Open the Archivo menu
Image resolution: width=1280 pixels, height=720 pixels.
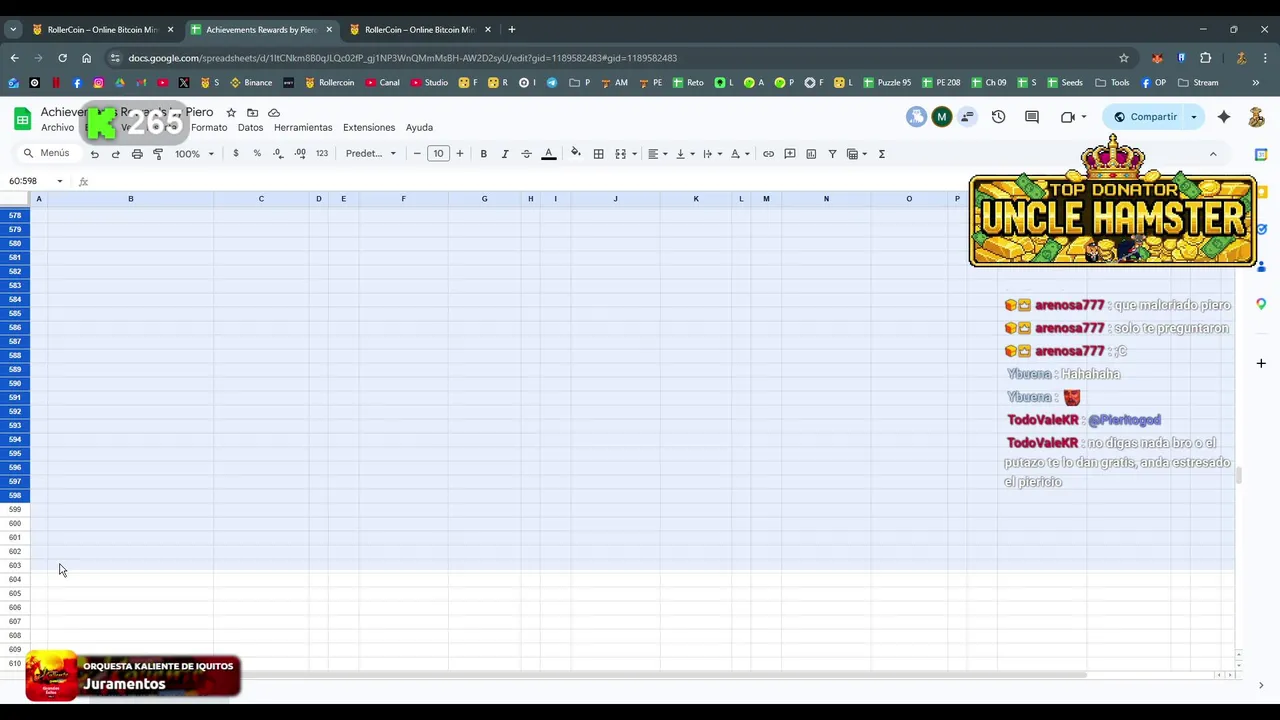click(57, 127)
